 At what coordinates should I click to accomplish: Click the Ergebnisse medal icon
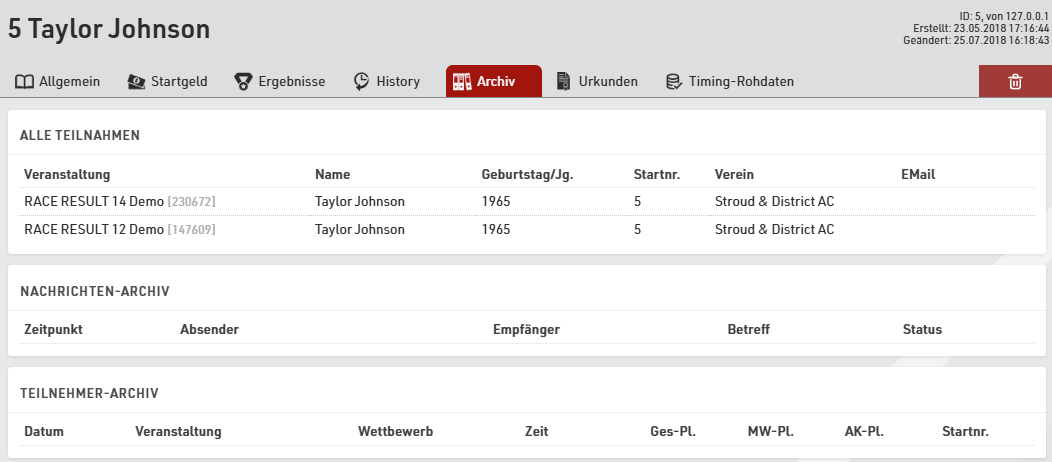[x=243, y=82]
